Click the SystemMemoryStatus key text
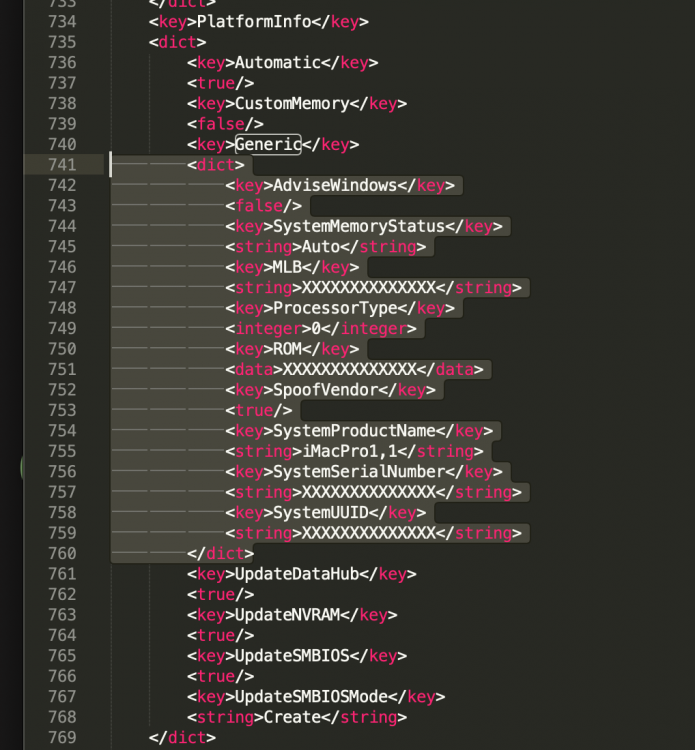695x750 pixels. point(359,226)
